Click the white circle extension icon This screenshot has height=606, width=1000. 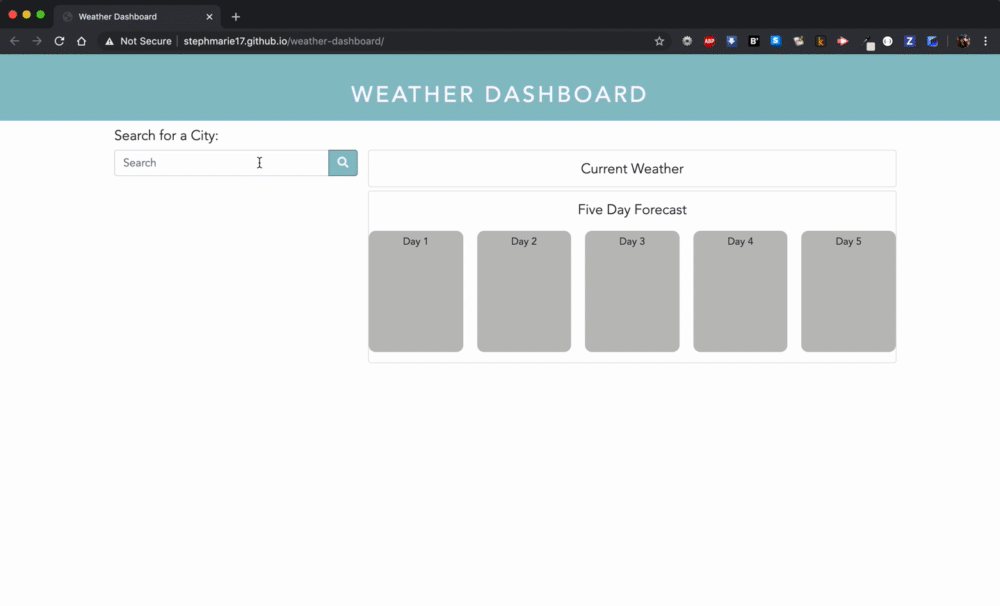click(888, 41)
